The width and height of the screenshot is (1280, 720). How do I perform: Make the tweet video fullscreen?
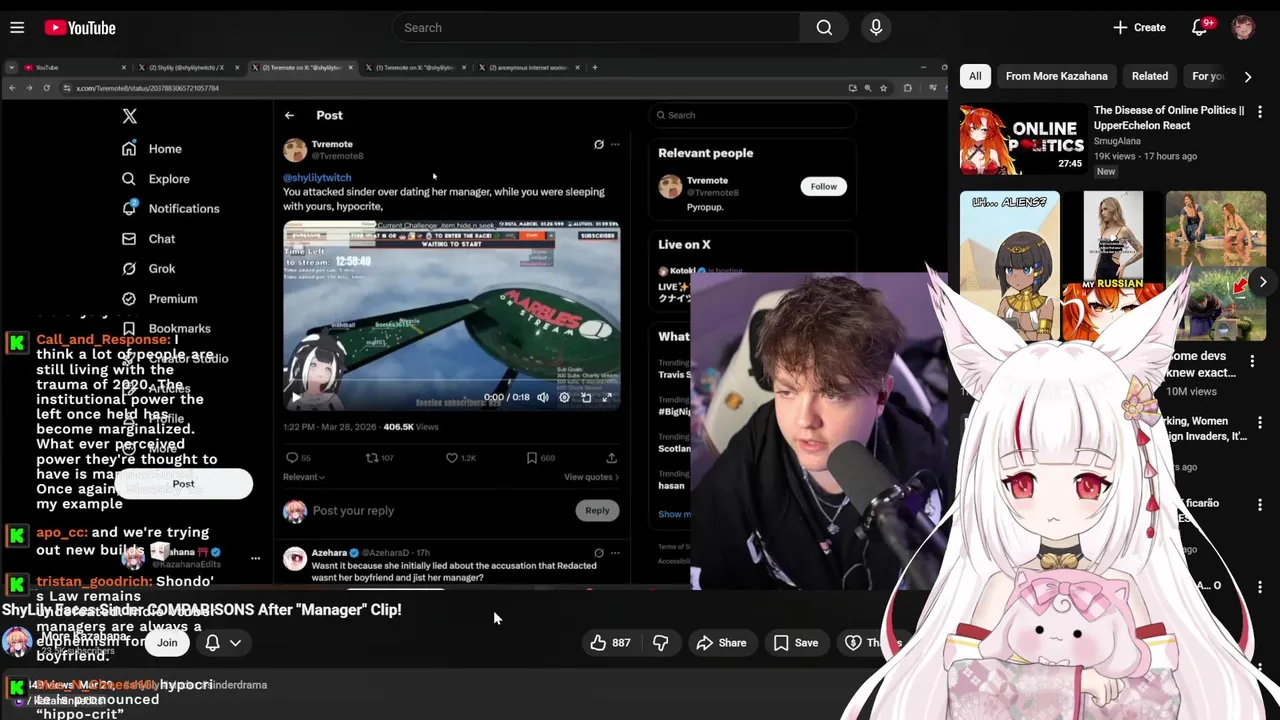tap(607, 397)
